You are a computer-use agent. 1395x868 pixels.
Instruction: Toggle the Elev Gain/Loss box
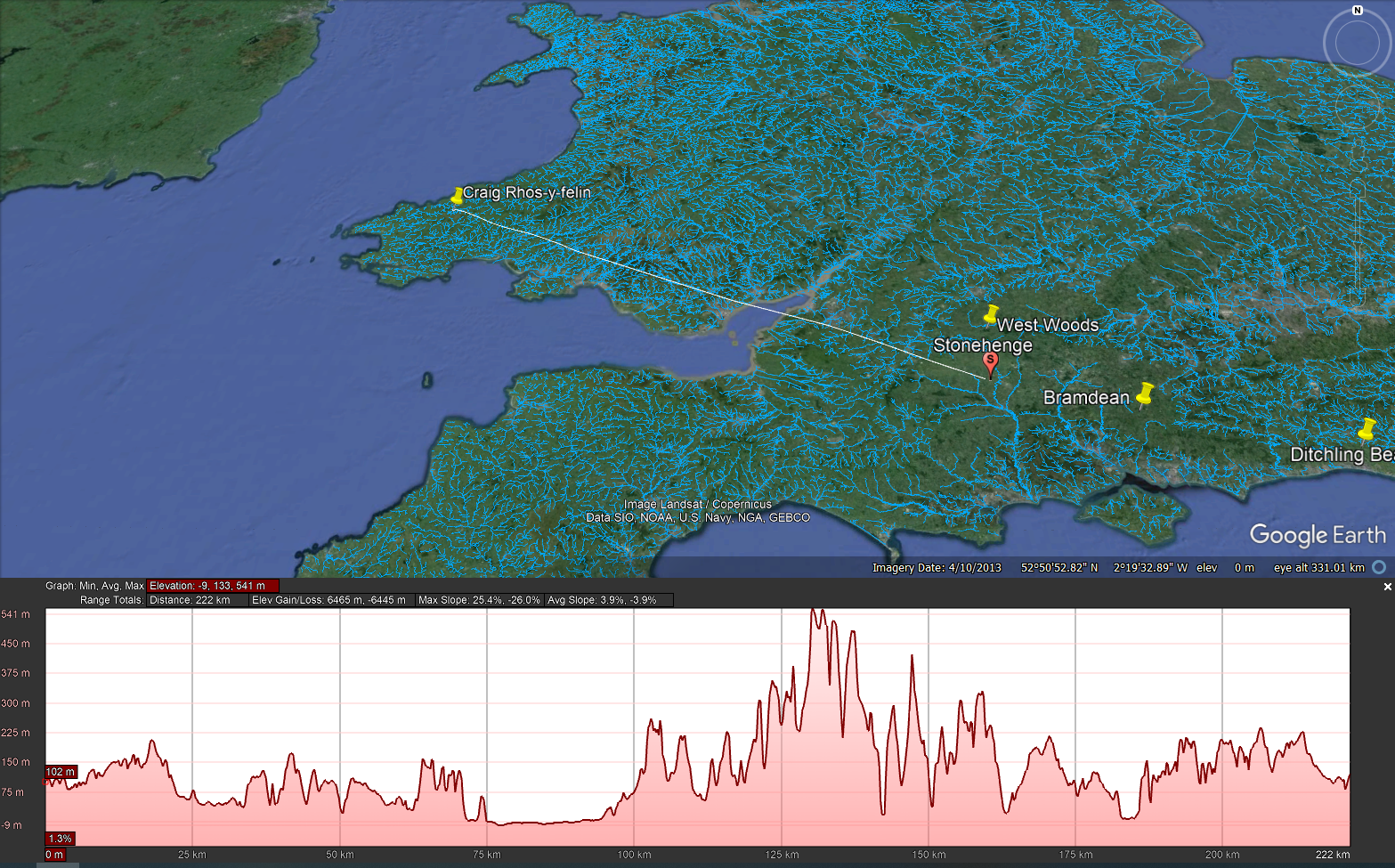(328, 600)
